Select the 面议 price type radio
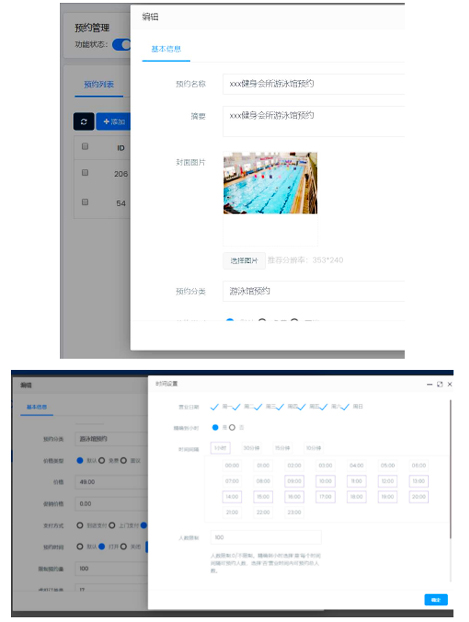This screenshot has height=622, width=469. click(123, 460)
